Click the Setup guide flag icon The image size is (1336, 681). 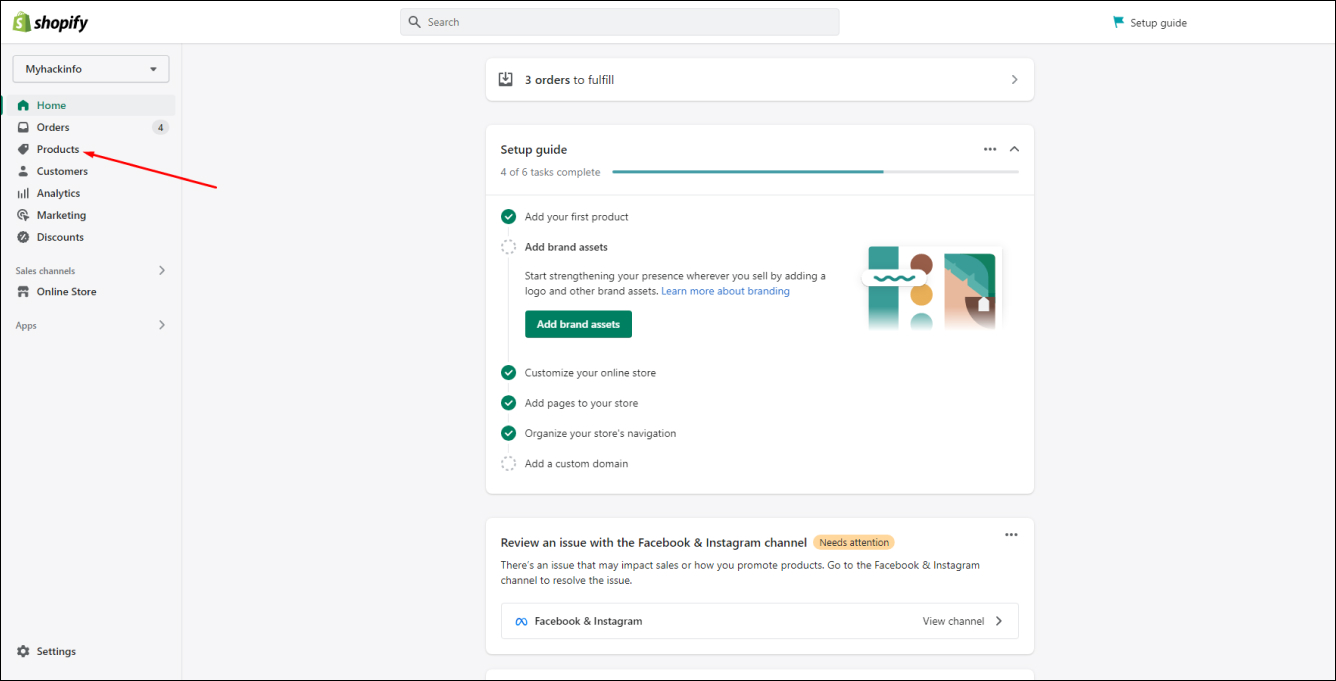pyautogui.click(x=1118, y=22)
